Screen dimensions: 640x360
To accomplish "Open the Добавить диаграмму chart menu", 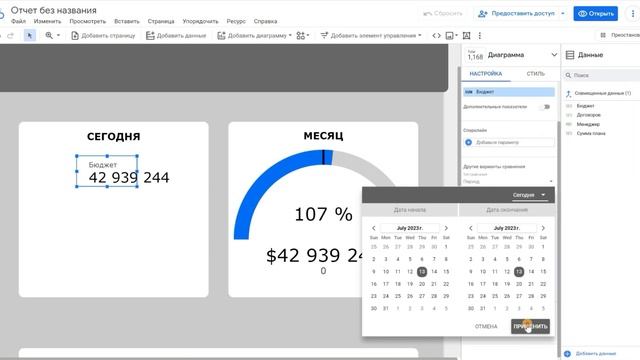I will click(x=255, y=36).
